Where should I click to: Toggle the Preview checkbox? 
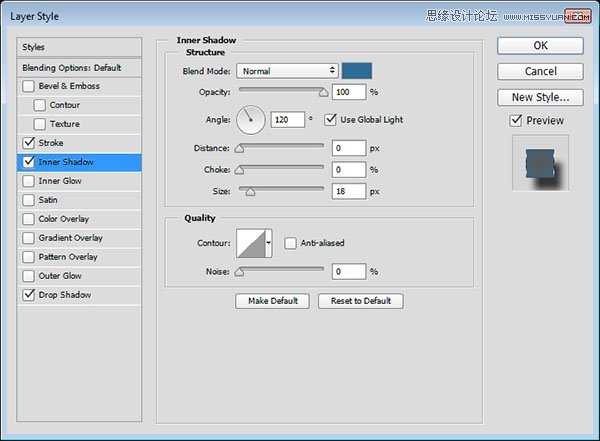tap(515, 120)
